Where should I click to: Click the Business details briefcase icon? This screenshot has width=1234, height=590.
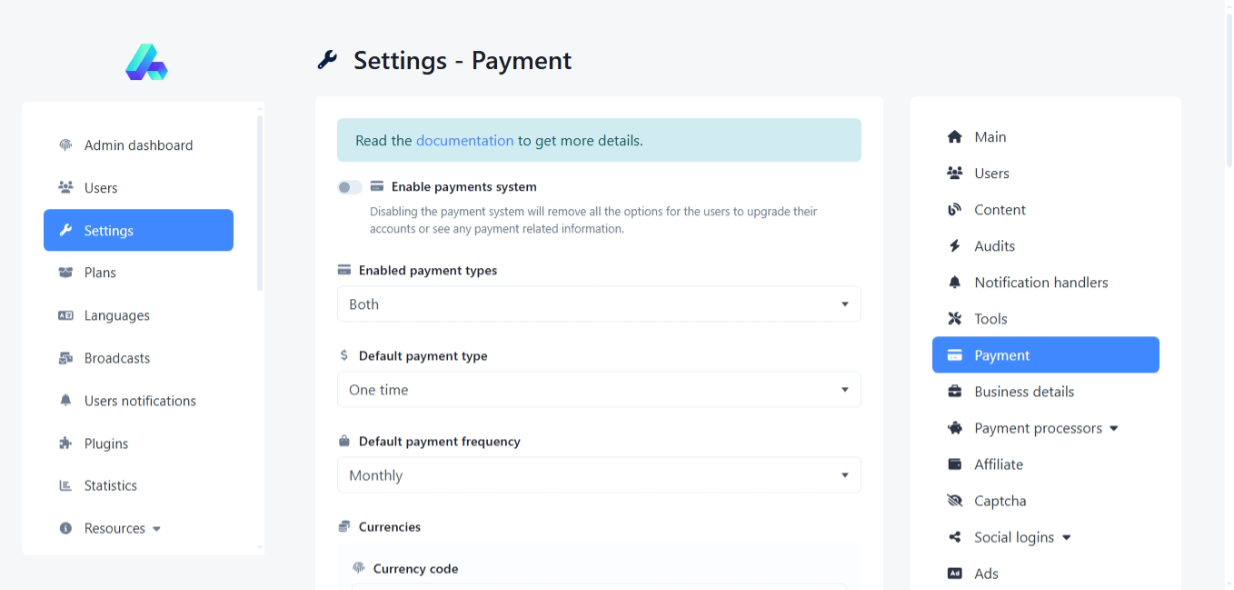coord(954,392)
